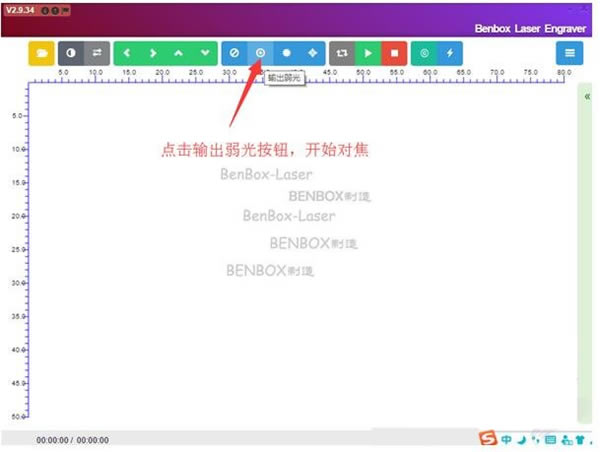The width and height of the screenshot is (600, 452).
Task: Click the blue lightning bolt icon
Action: 450,53
